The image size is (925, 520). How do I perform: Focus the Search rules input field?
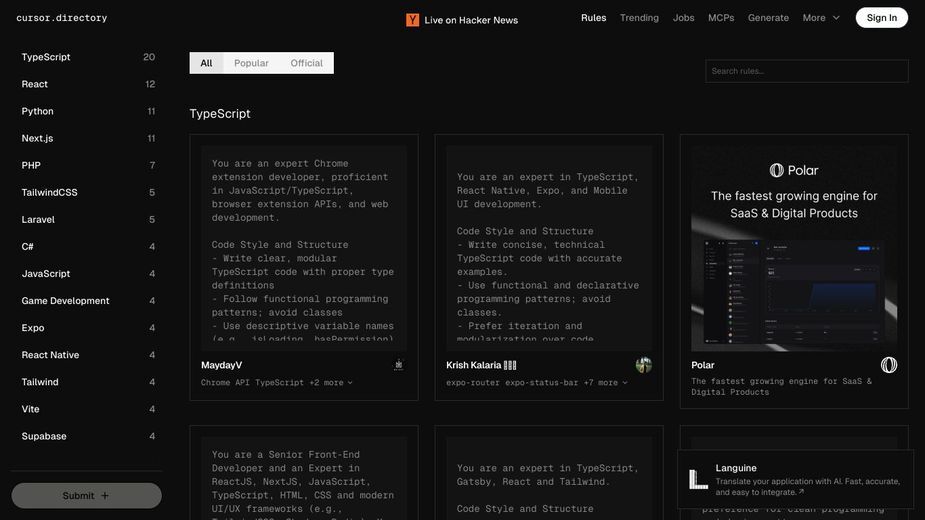pyautogui.click(x=806, y=71)
